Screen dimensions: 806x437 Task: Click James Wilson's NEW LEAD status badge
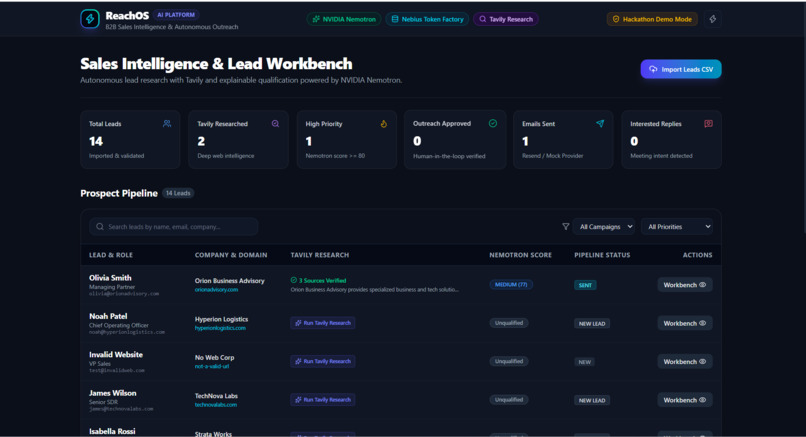[592, 400]
